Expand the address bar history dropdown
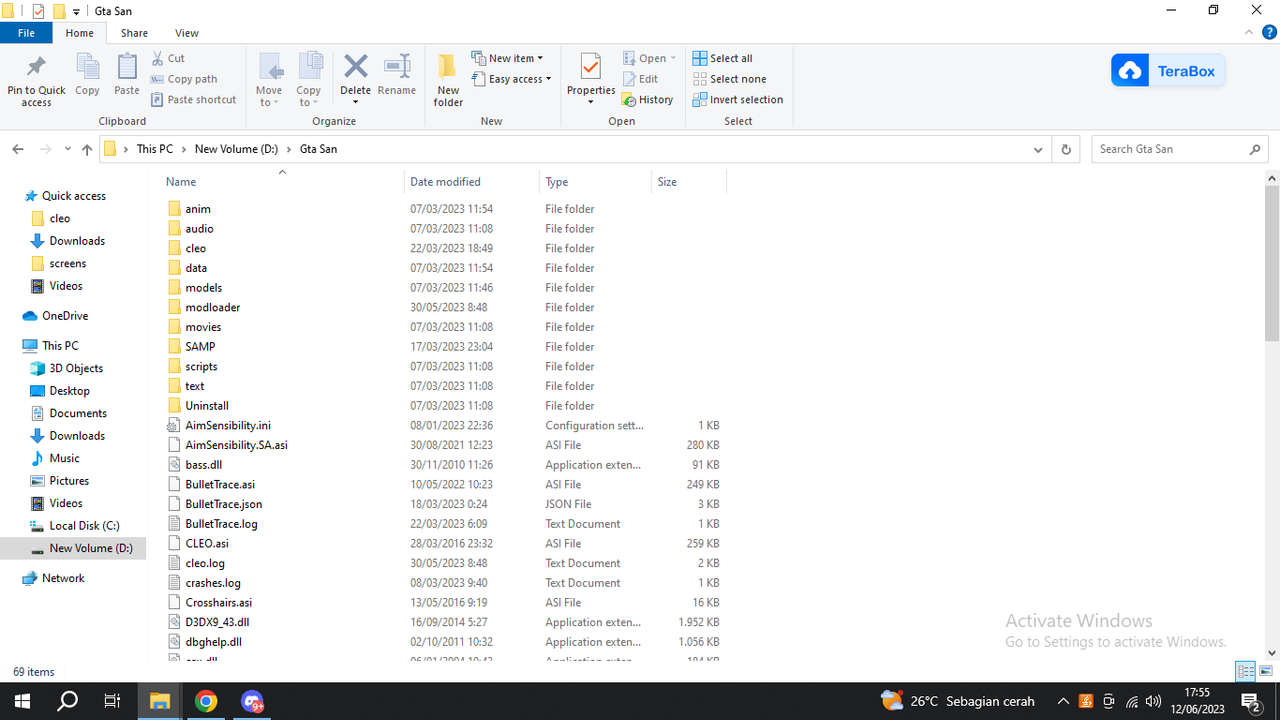 [1038, 149]
